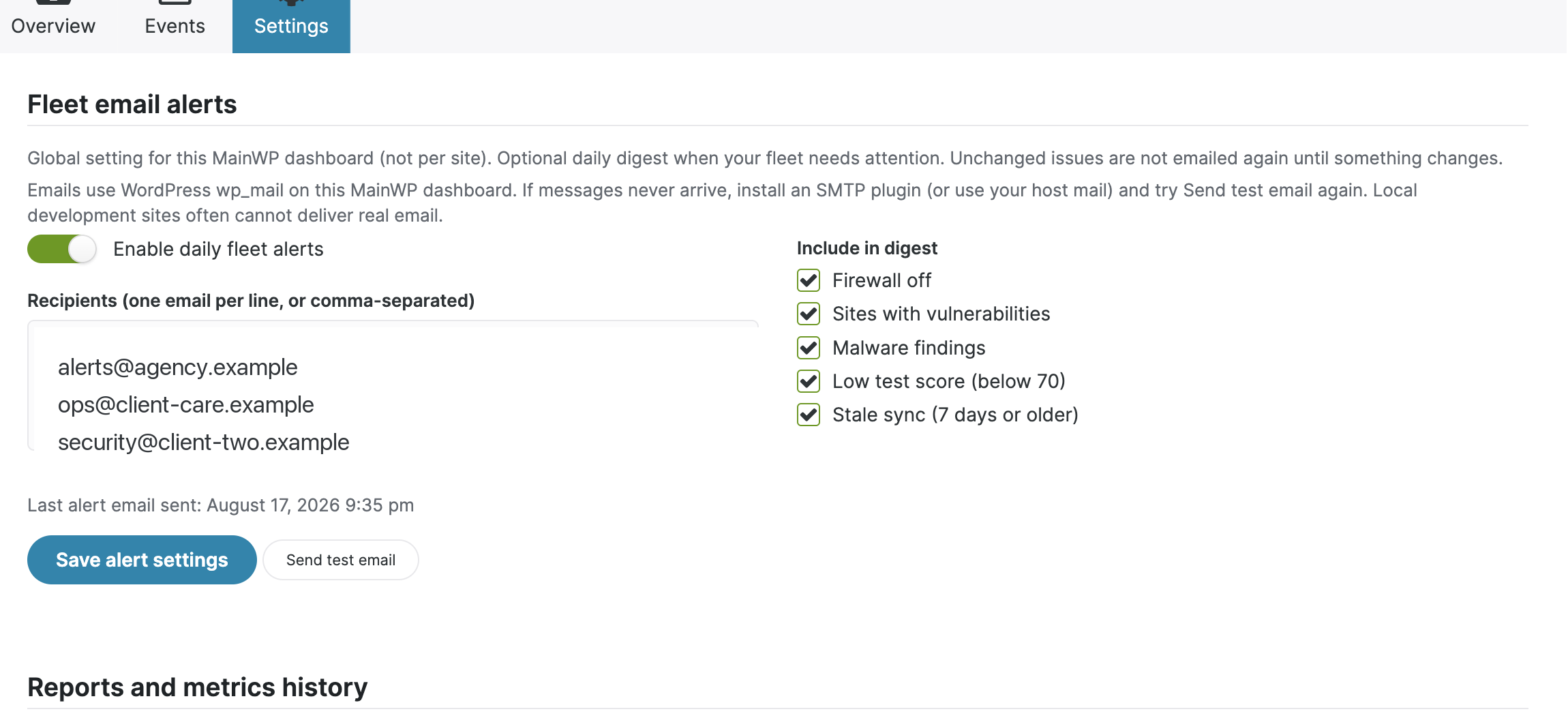Open the Events tab
The image size is (1568, 716).
tap(175, 26)
